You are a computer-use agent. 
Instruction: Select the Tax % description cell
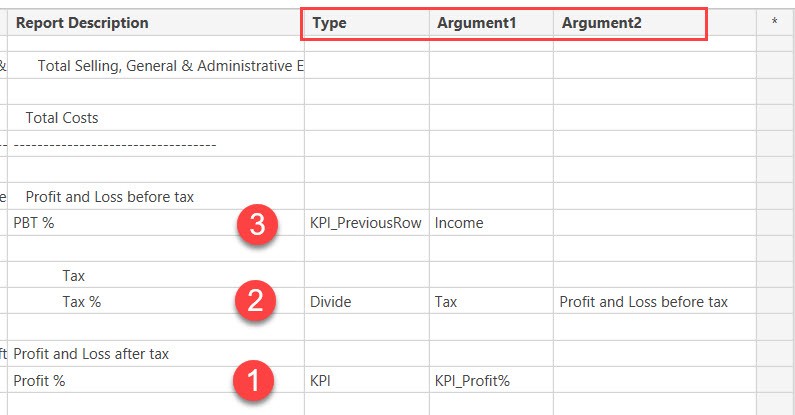tap(156, 301)
